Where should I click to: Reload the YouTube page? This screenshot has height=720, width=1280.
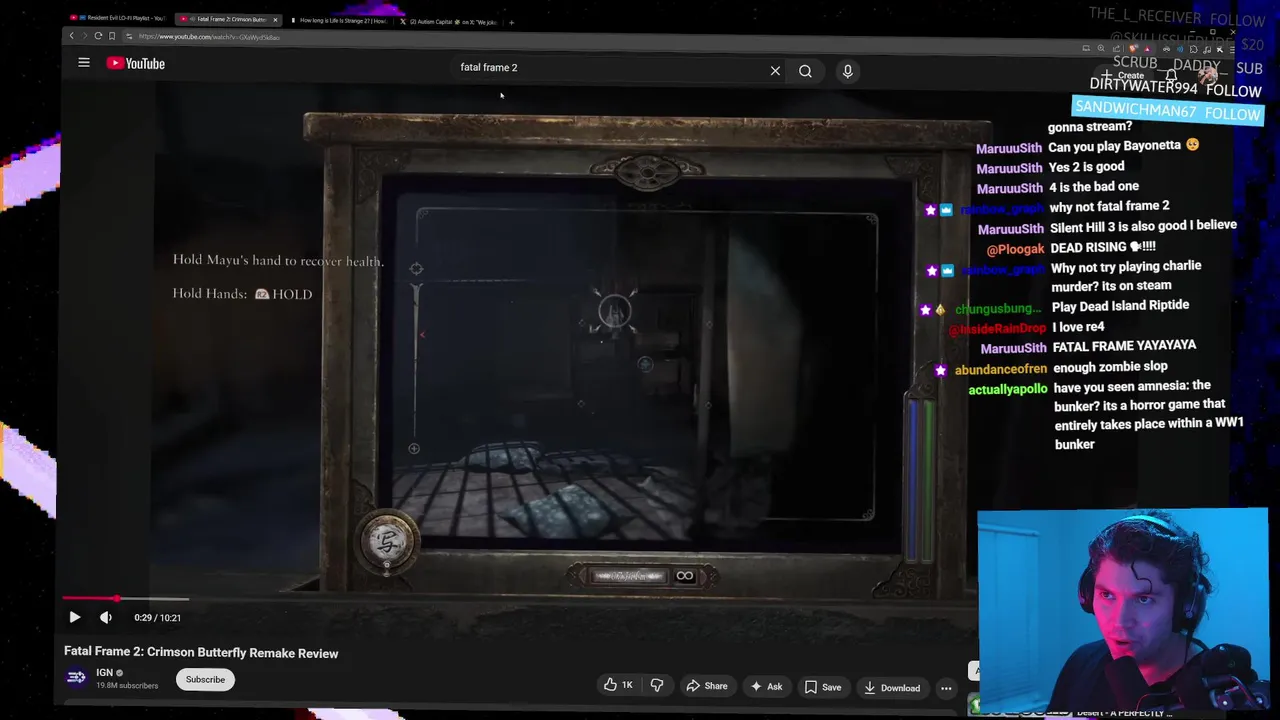pyautogui.click(x=98, y=36)
